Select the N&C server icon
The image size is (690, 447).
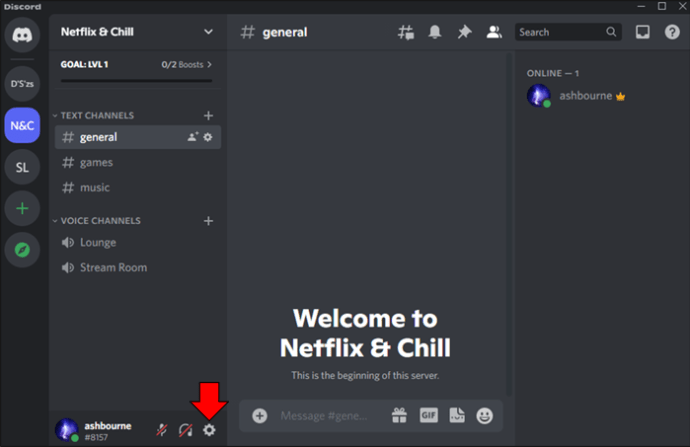[22, 125]
